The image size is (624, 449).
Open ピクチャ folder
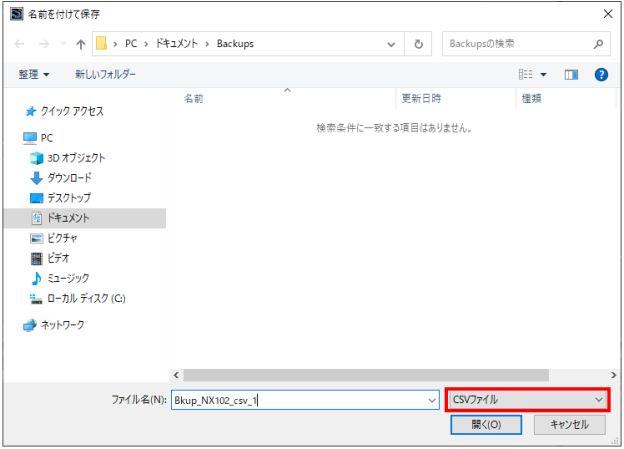pyautogui.click(x=62, y=238)
